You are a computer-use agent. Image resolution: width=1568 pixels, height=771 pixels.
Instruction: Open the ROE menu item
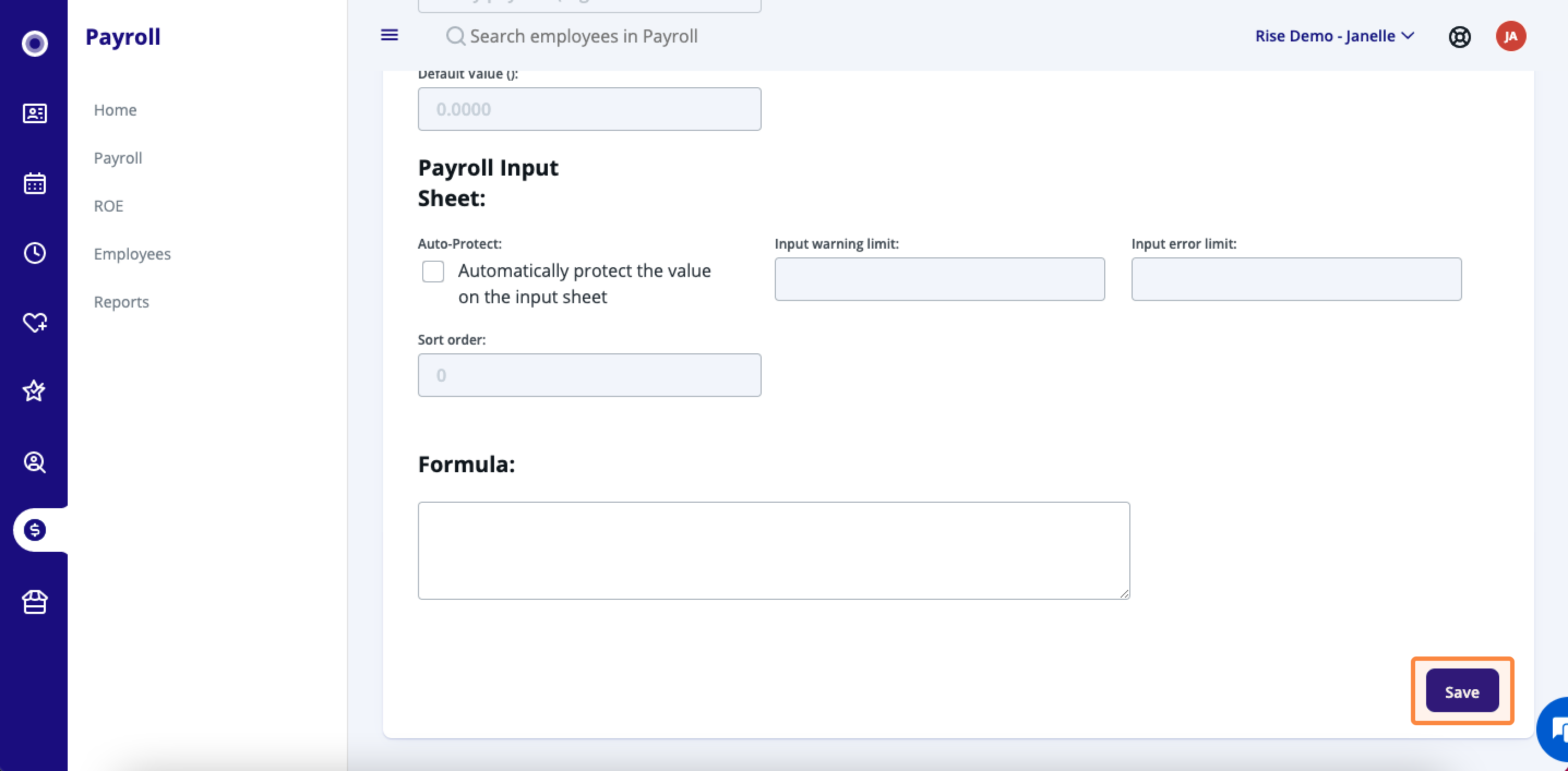click(109, 206)
